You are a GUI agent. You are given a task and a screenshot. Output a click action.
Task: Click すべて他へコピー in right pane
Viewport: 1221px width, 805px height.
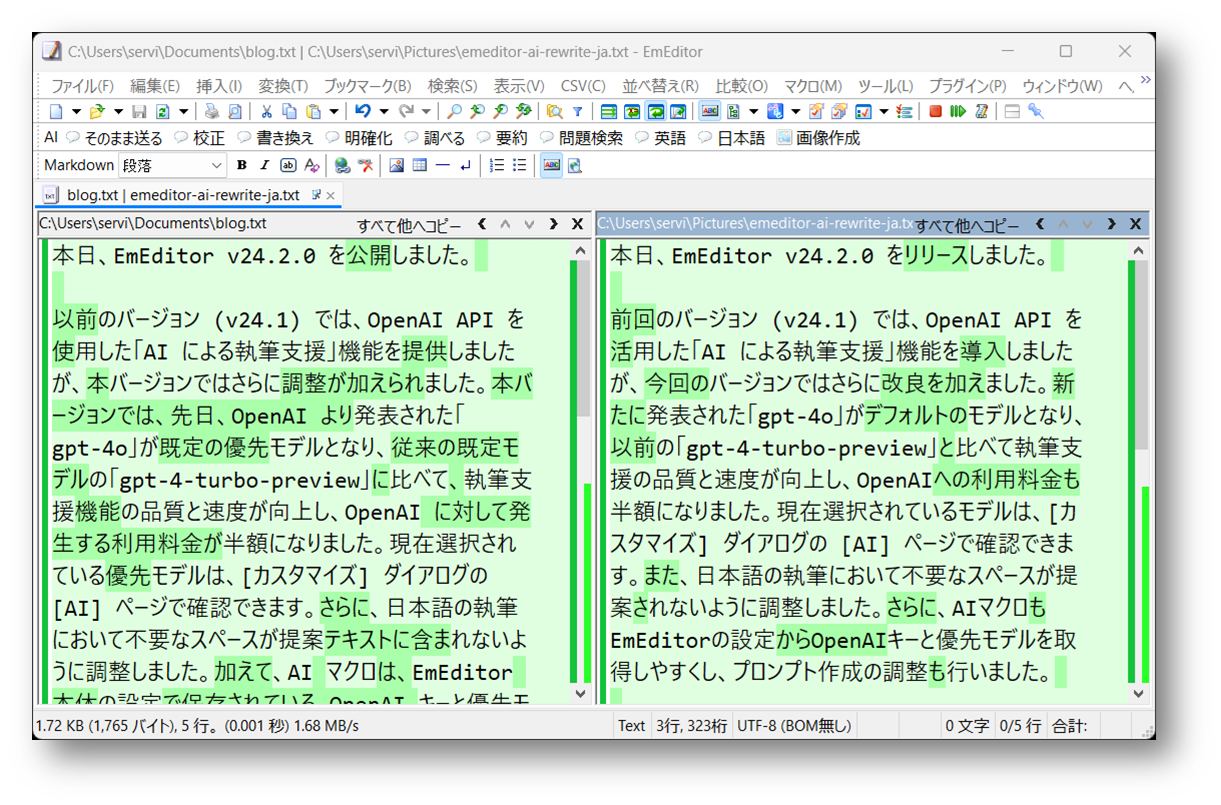point(968,225)
